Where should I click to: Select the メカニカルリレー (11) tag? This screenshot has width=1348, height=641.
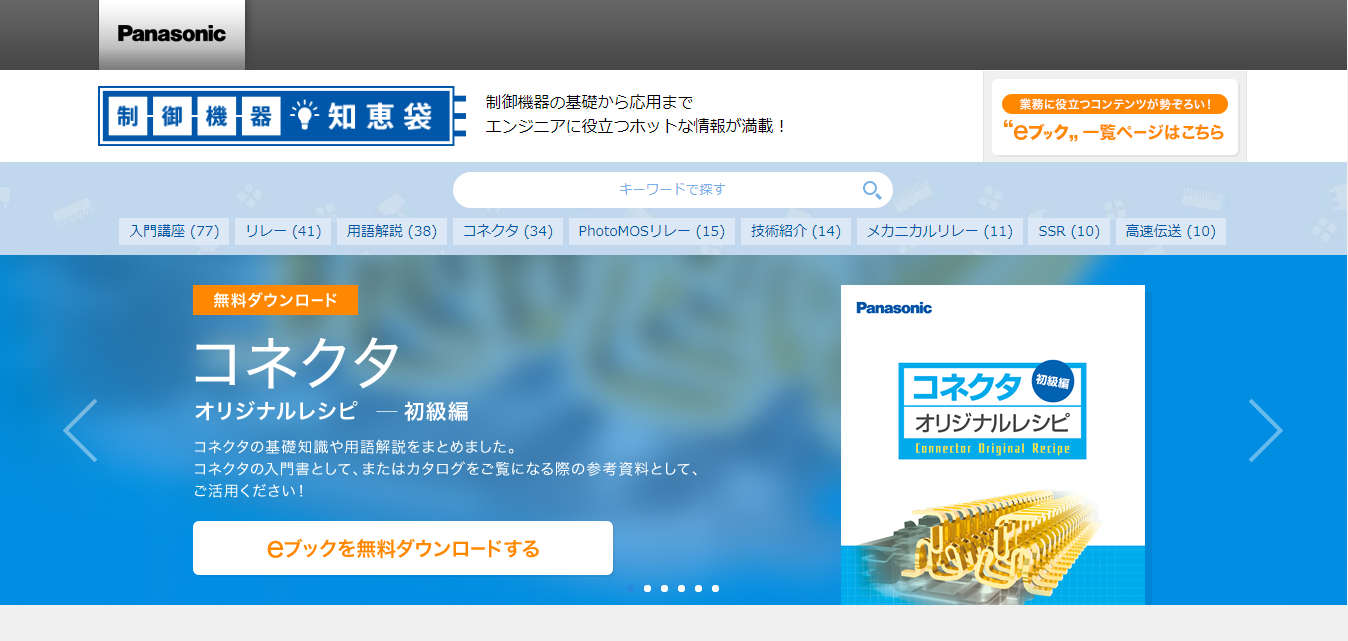point(939,231)
